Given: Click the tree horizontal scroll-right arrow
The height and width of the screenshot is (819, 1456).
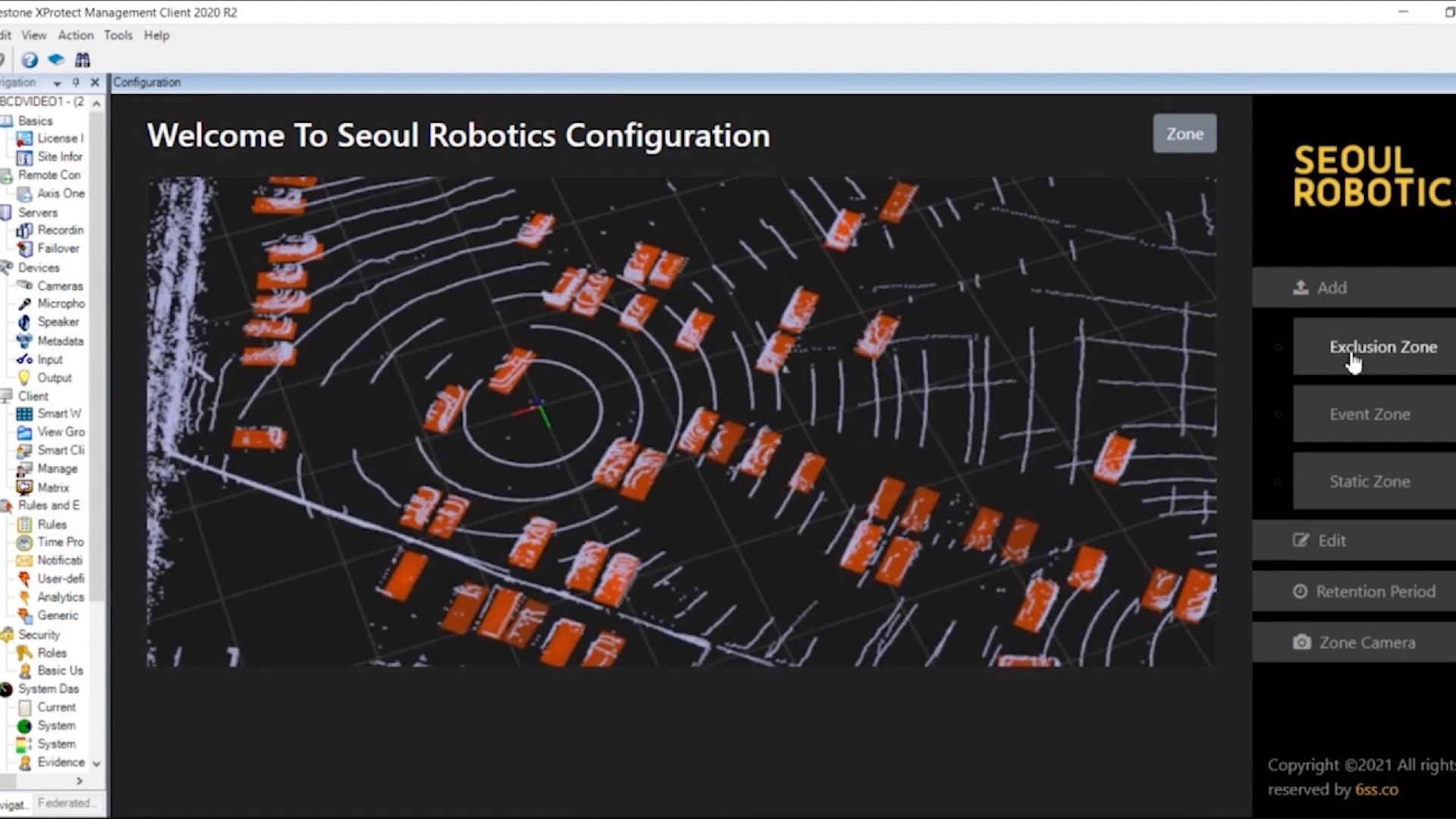Looking at the screenshot, I should 80,781.
